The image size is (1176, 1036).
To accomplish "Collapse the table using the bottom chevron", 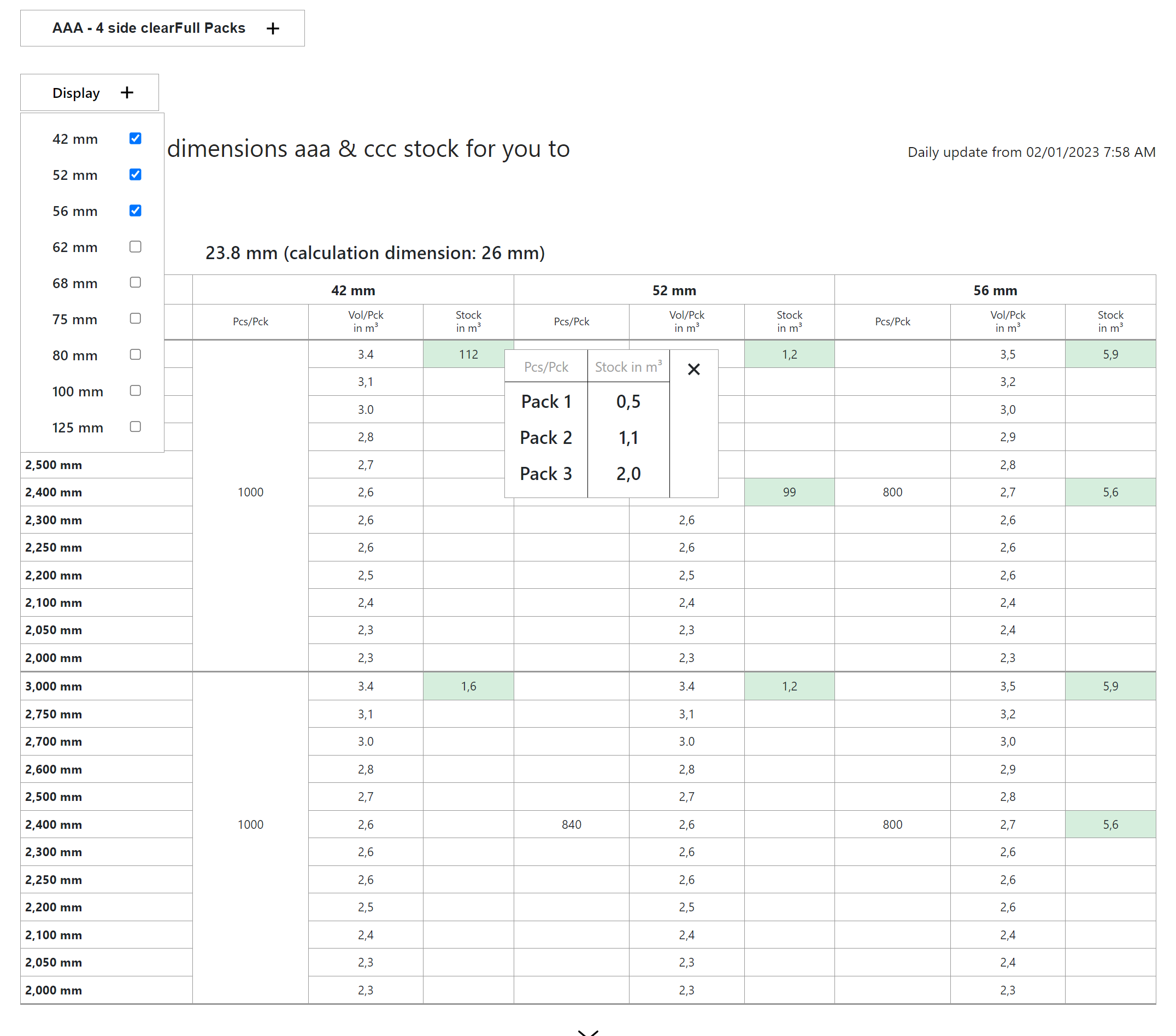I will coord(587,1030).
